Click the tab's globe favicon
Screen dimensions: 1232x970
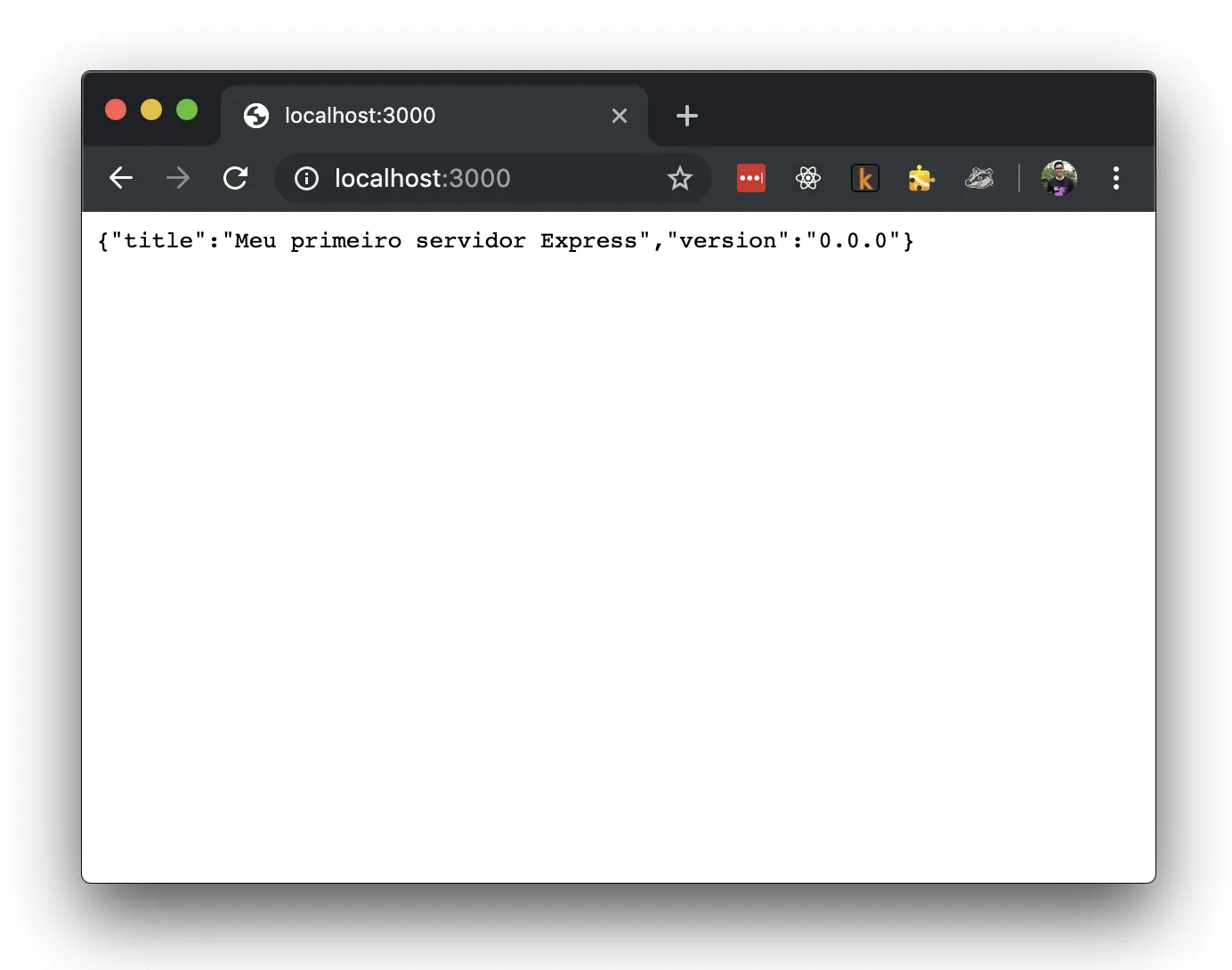coord(255,116)
